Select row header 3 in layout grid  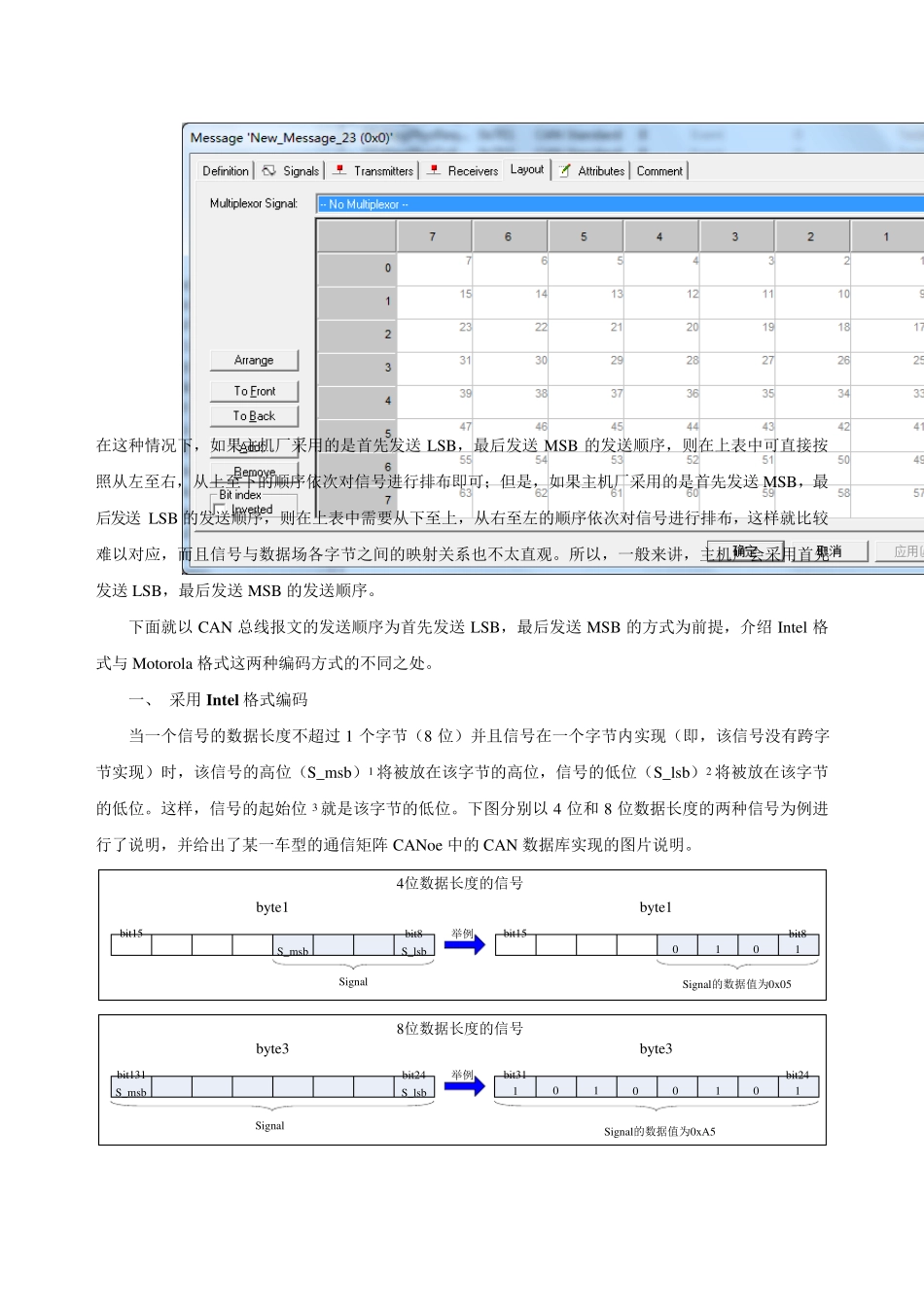click(356, 368)
